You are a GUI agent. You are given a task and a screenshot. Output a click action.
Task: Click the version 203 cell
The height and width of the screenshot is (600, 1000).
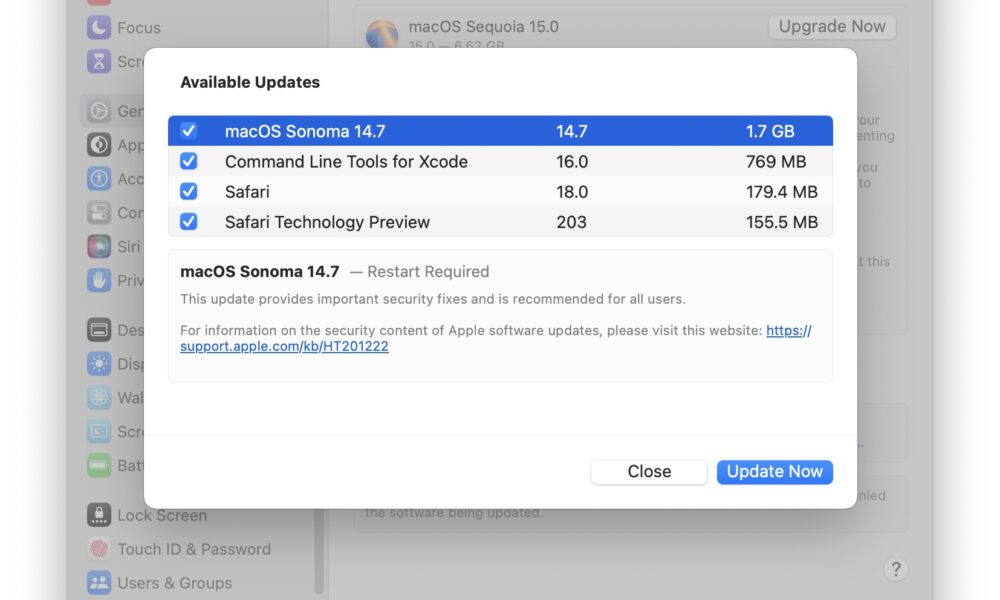(571, 222)
